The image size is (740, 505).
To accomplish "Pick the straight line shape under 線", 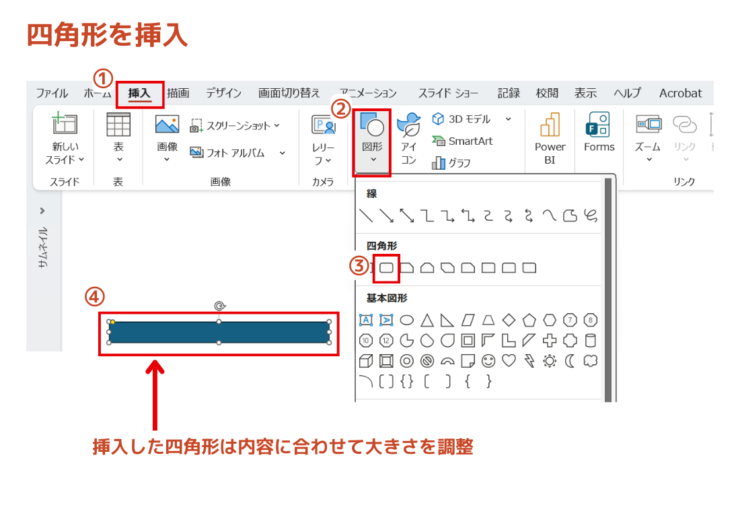I will click(366, 216).
